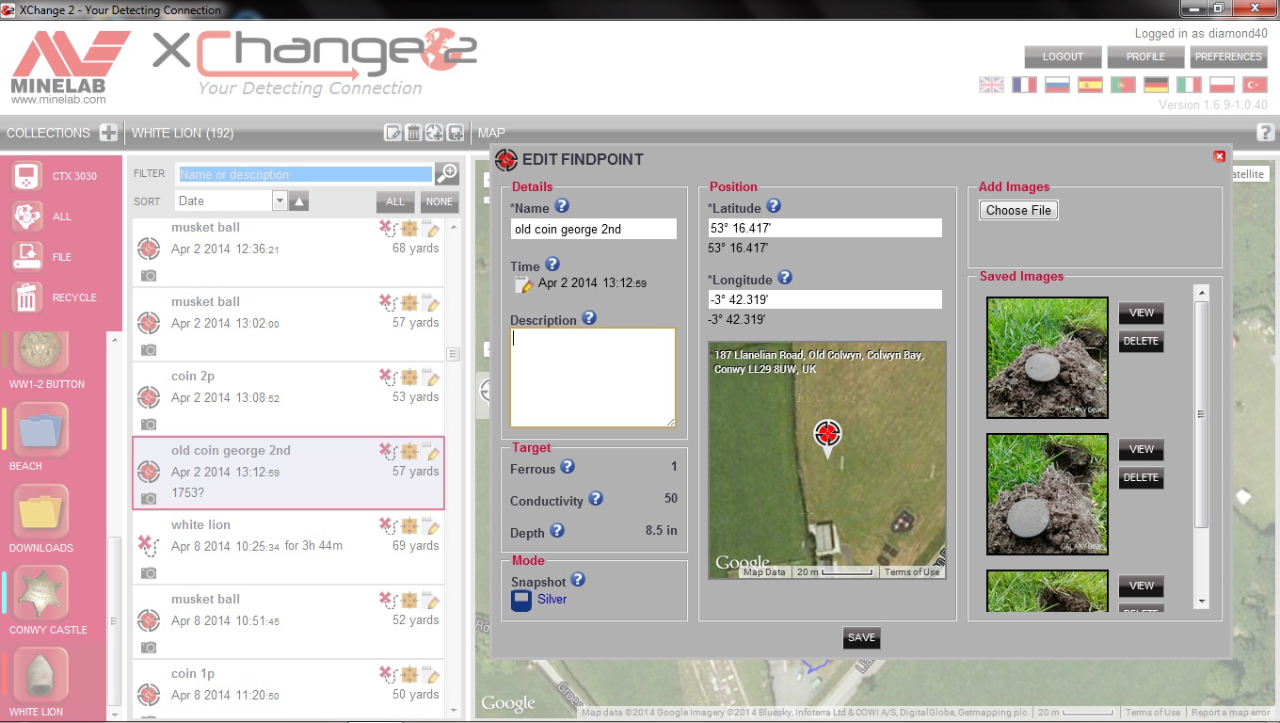The image size is (1280, 723).
Task: Open help with the question mark icon
Action: tap(1265, 132)
